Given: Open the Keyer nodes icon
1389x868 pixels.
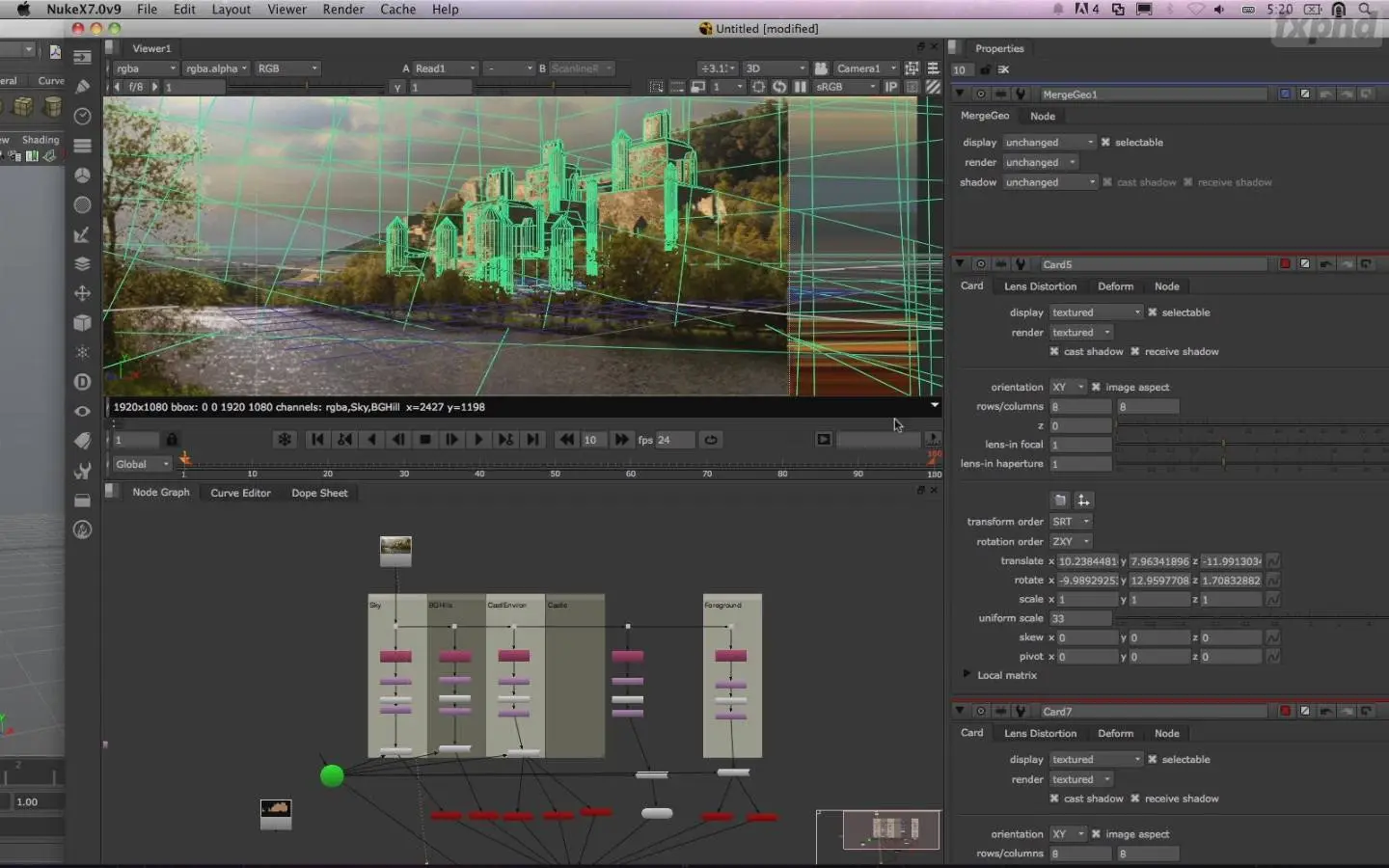Looking at the screenshot, I should (x=83, y=234).
